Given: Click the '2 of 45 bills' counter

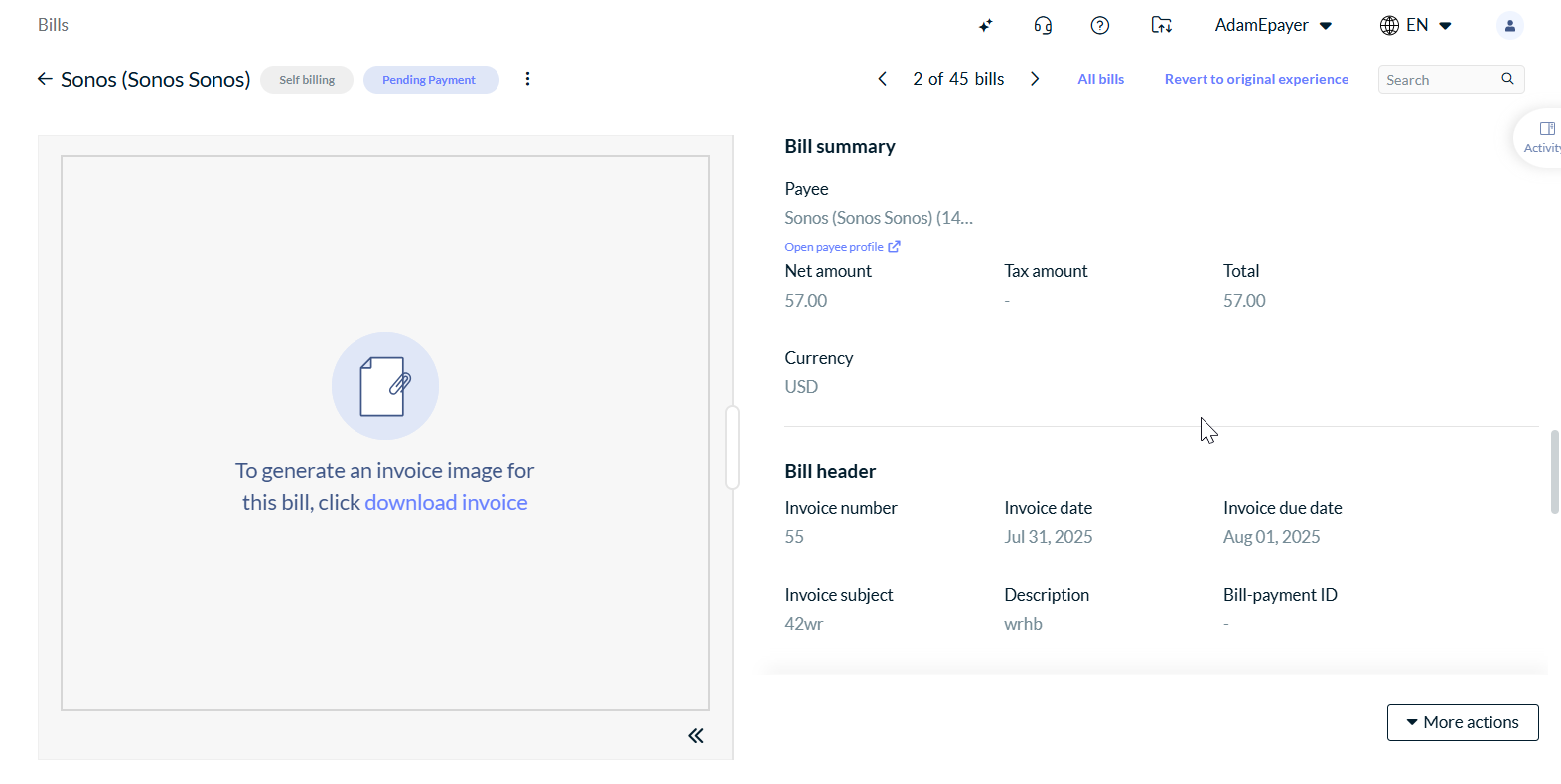Looking at the screenshot, I should pos(958,79).
